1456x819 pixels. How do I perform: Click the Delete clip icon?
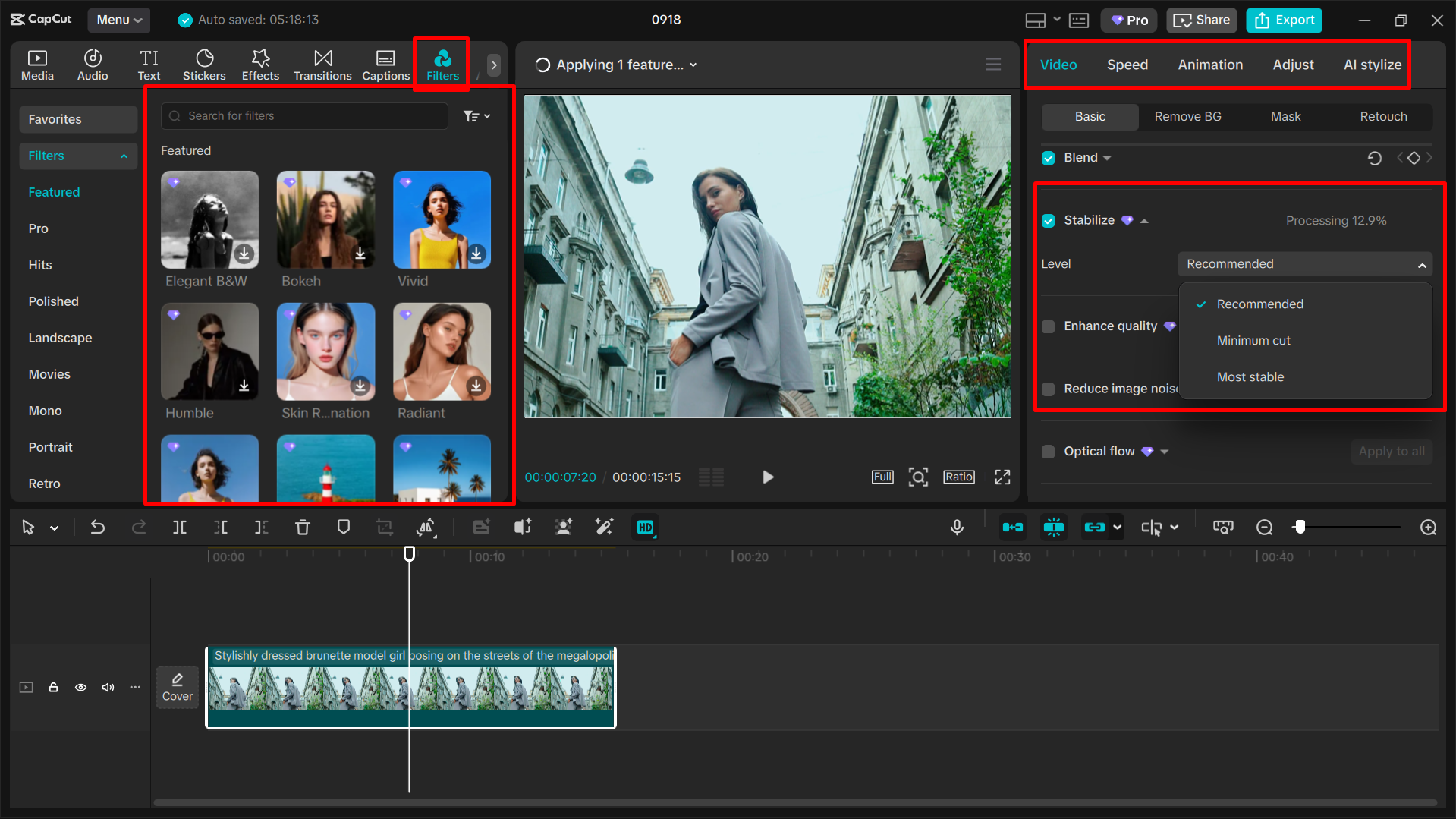303,527
